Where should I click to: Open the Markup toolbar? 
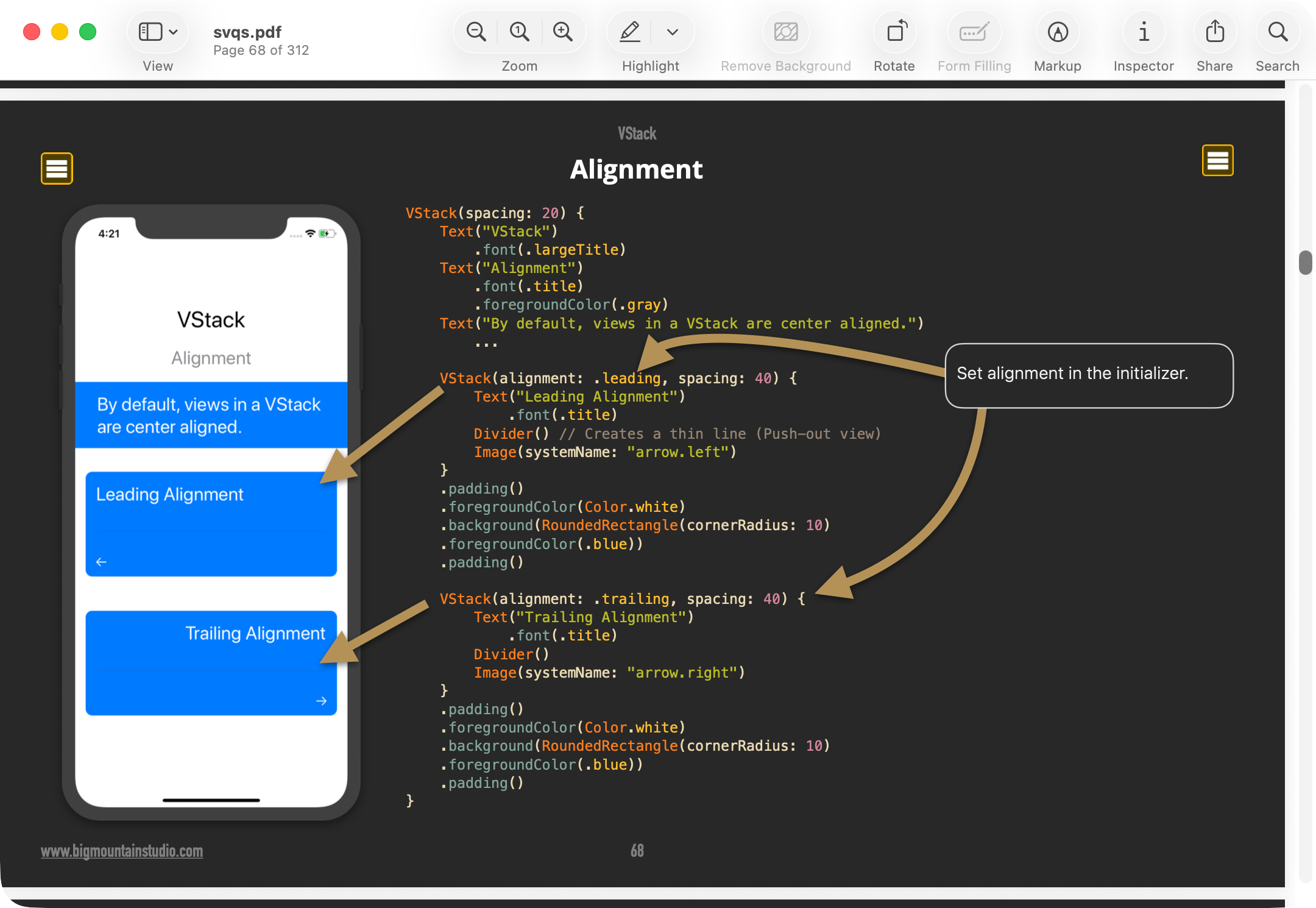tap(1058, 32)
